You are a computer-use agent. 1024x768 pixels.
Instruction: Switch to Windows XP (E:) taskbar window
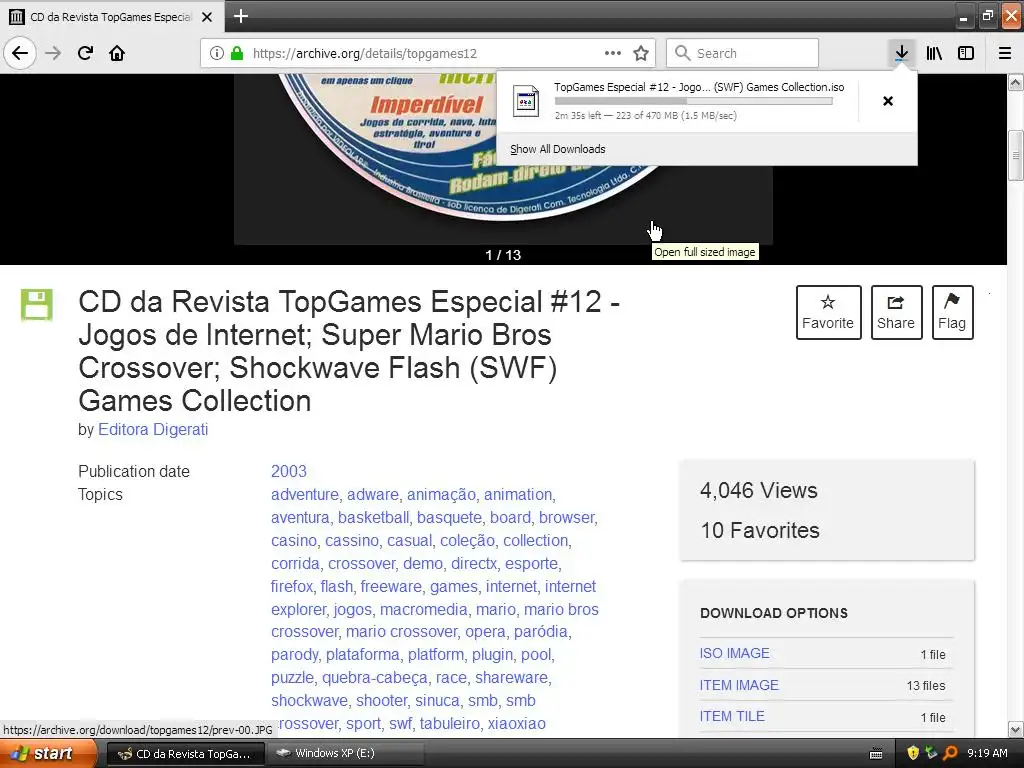(346, 753)
